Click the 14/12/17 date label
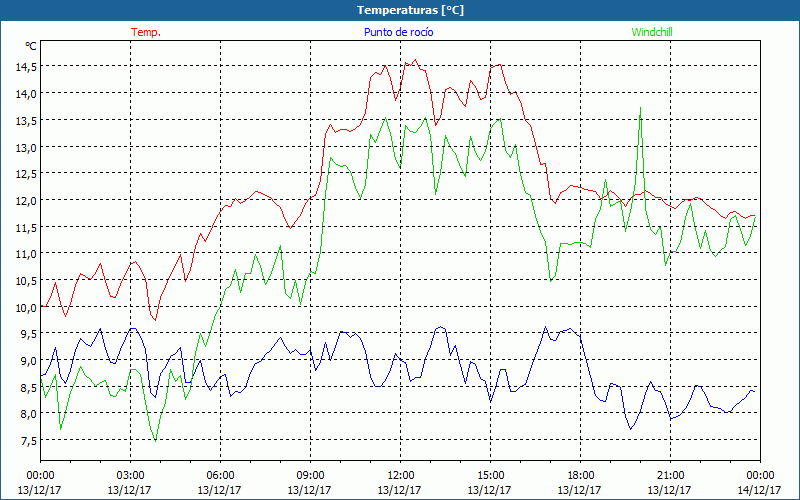This screenshot has height=500, width=800. point(760,490)
